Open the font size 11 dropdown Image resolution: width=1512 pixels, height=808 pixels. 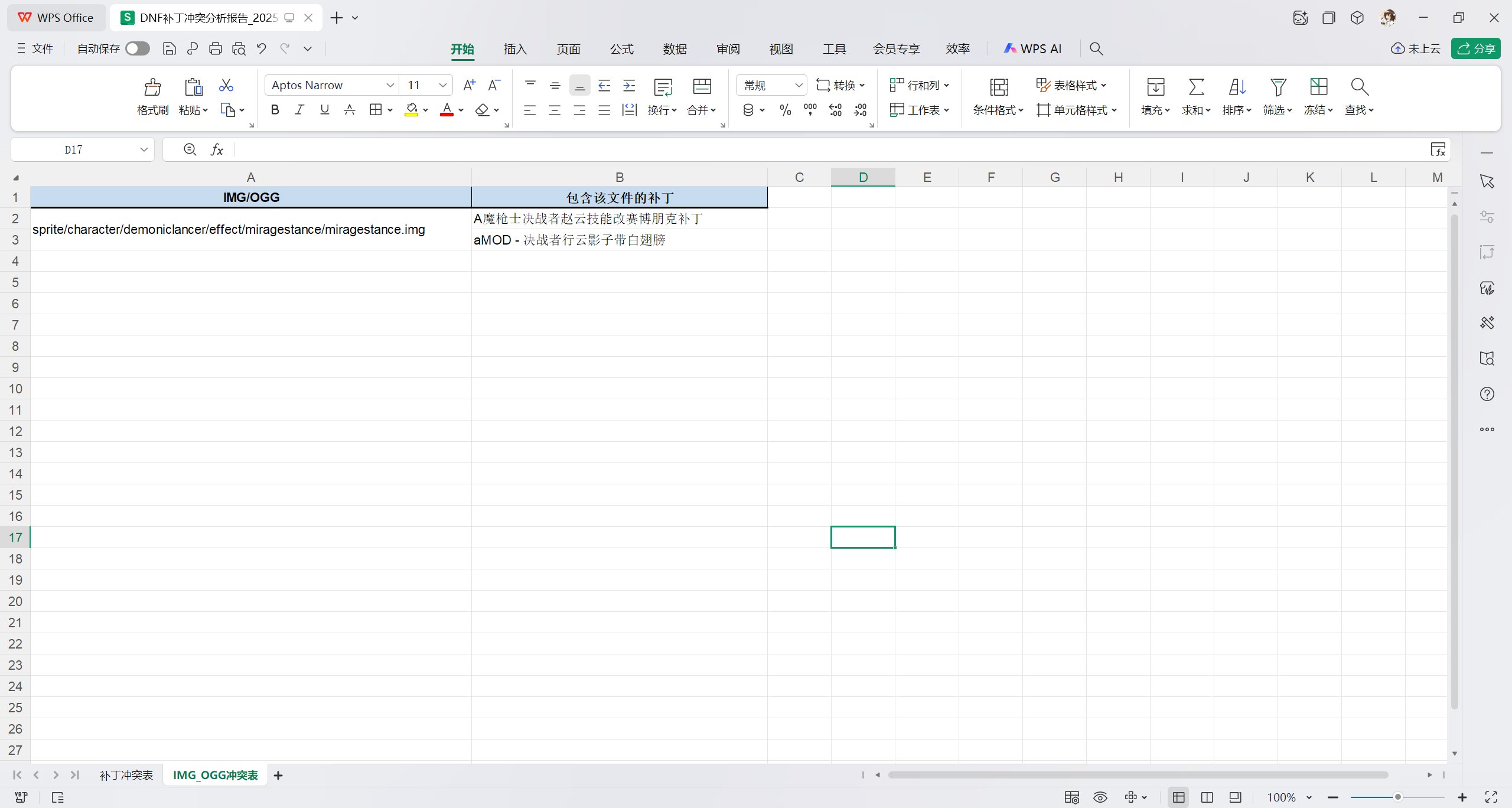coord(442,85)
